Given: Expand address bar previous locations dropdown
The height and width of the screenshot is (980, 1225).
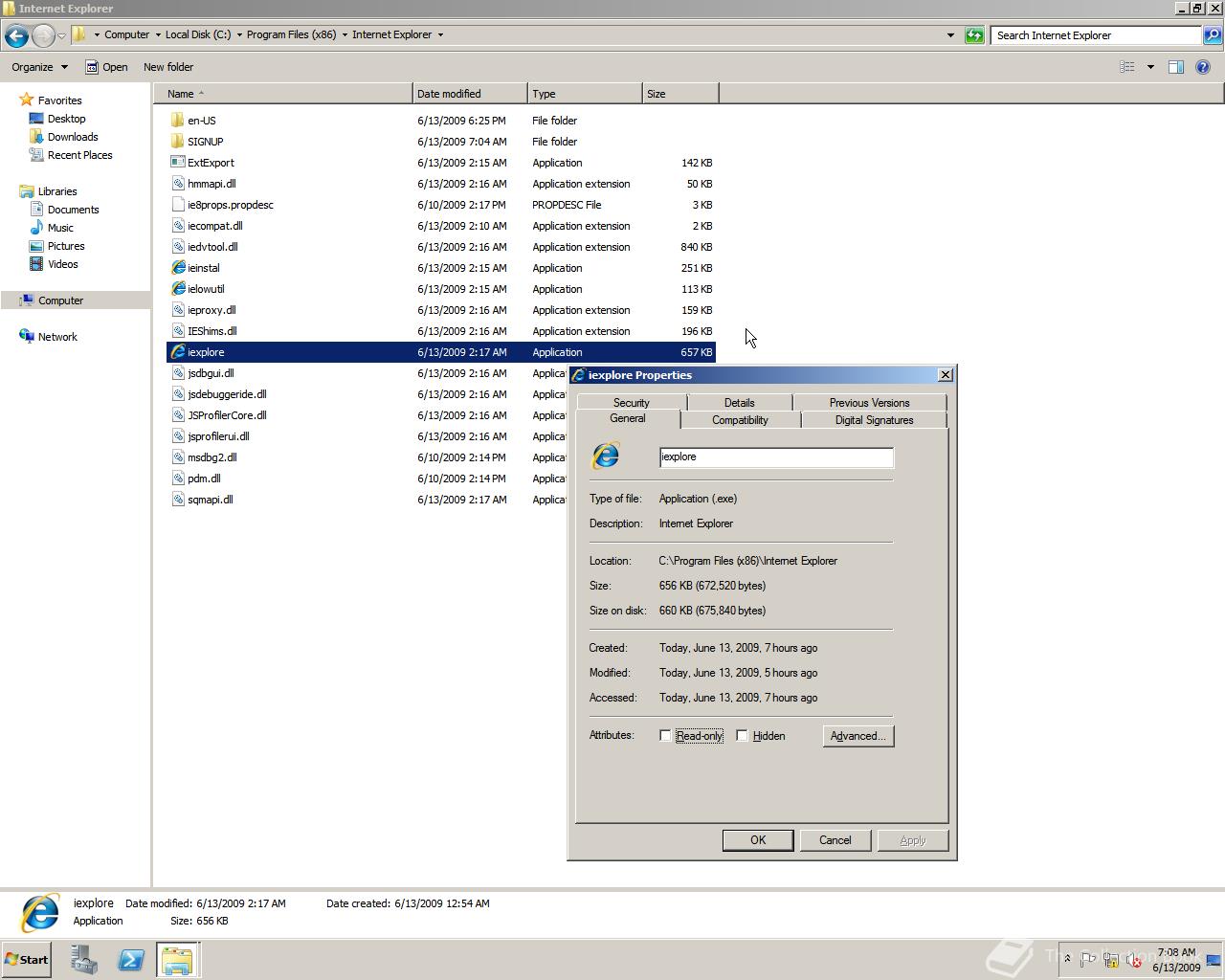Looking at the screenshot, I should point(950,35).
